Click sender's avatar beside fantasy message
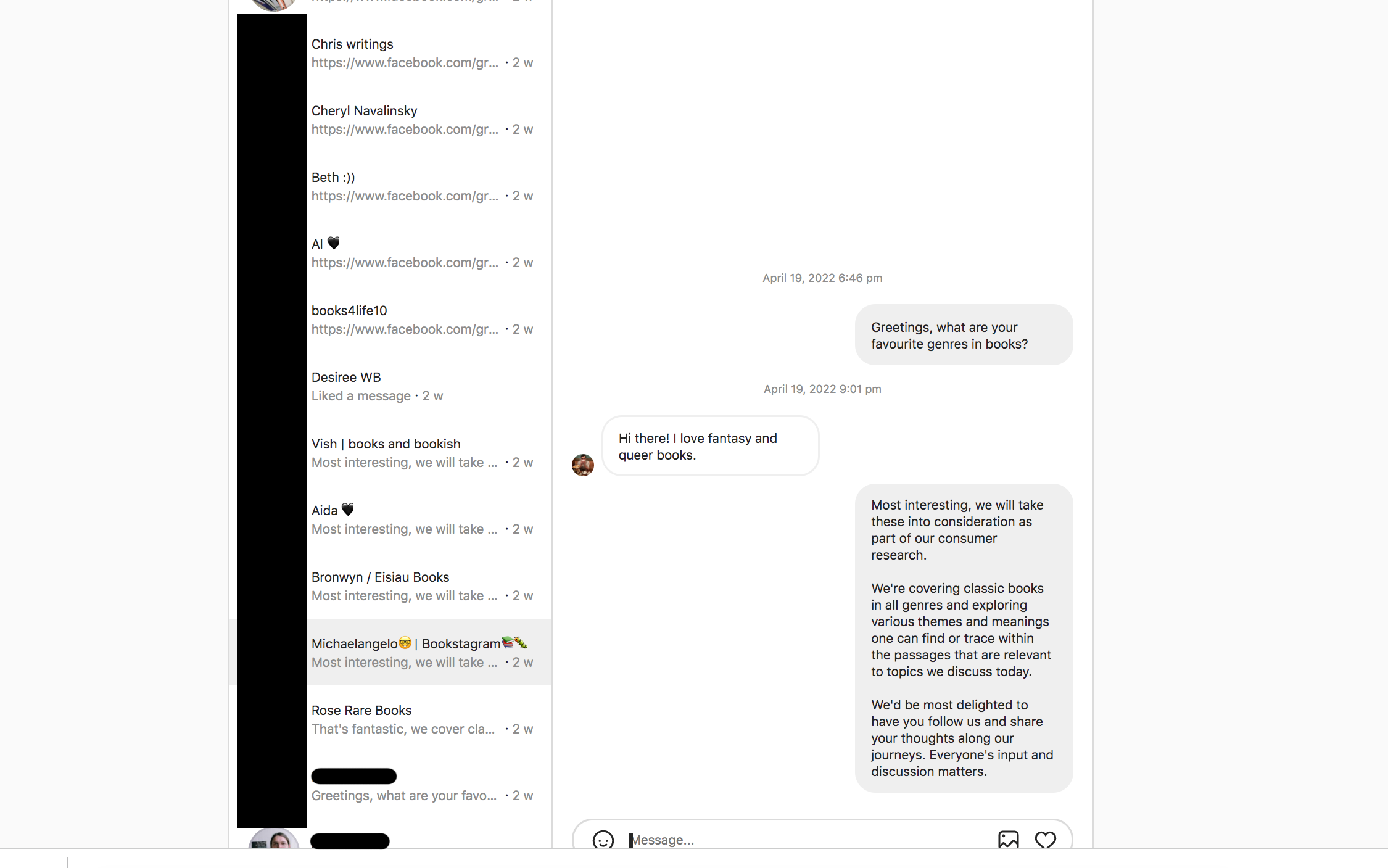Image resolution: width=1388 pixels, height=868 pixels. tap(582, 465)
